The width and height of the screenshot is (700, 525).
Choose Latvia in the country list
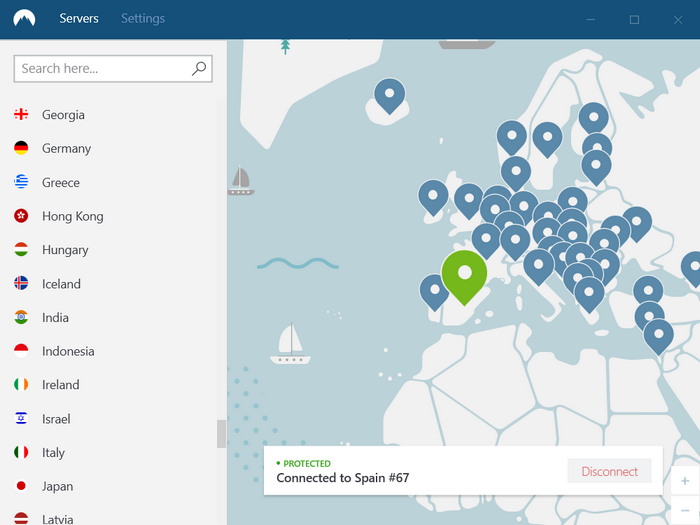(58, 519)
